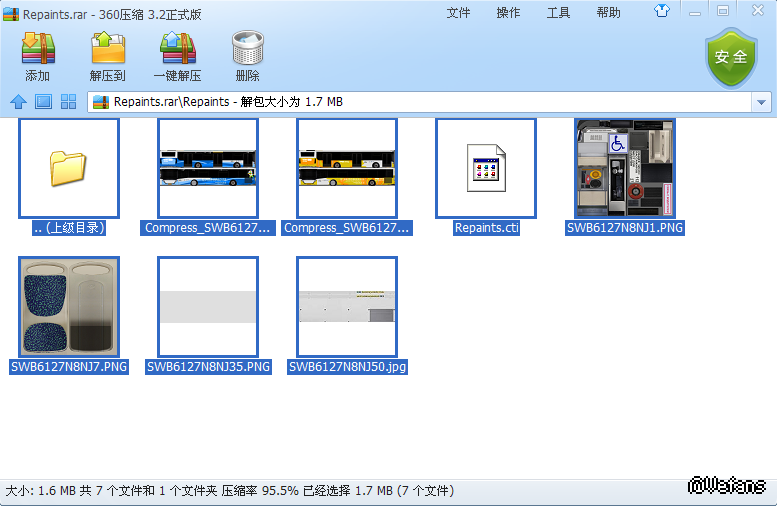The width and height of the screenshot is (777, 506).
Task: Click the 'SWB6127N8NJ7.PNG' file name
Action: [69, 367]
